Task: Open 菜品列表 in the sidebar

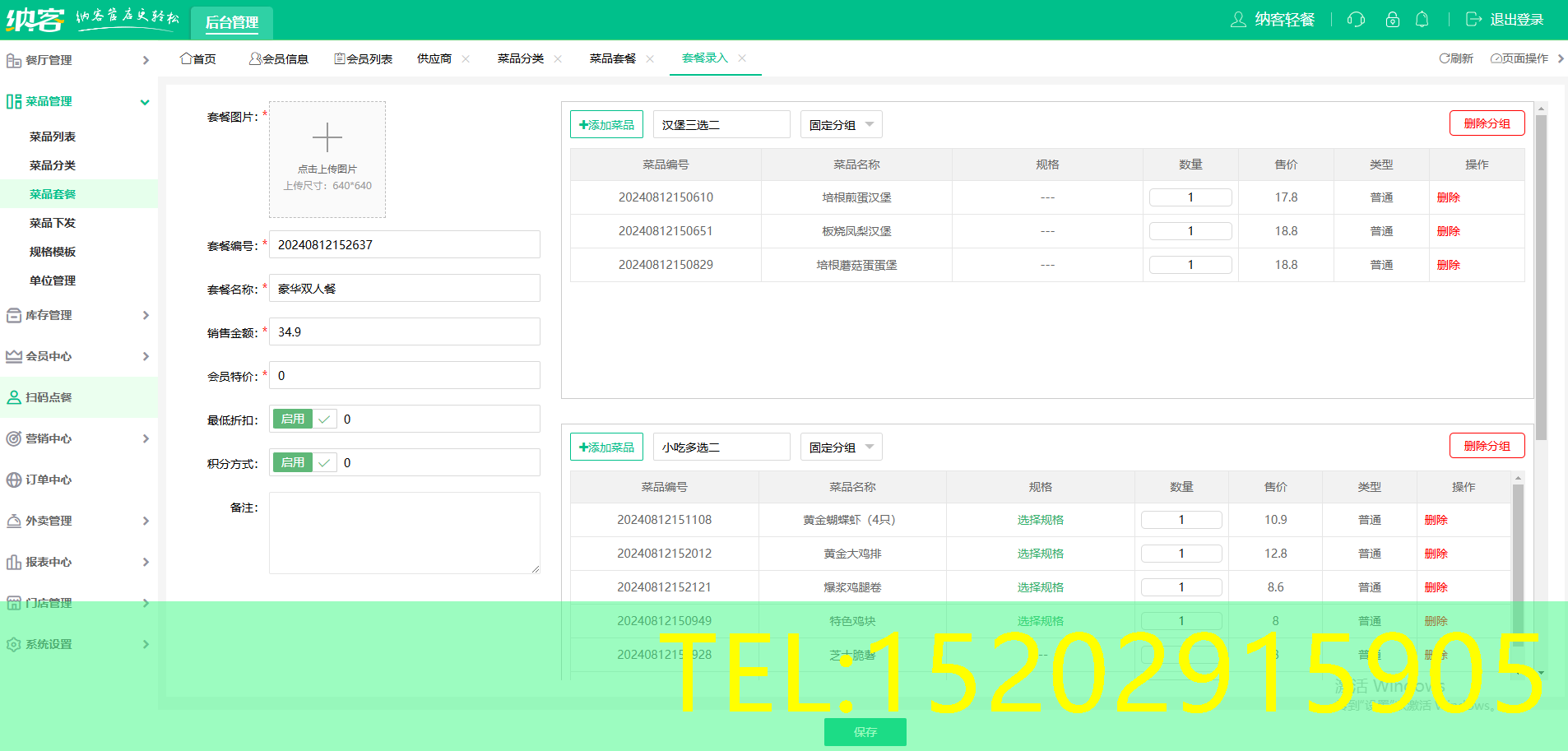Action: (53, 137)
